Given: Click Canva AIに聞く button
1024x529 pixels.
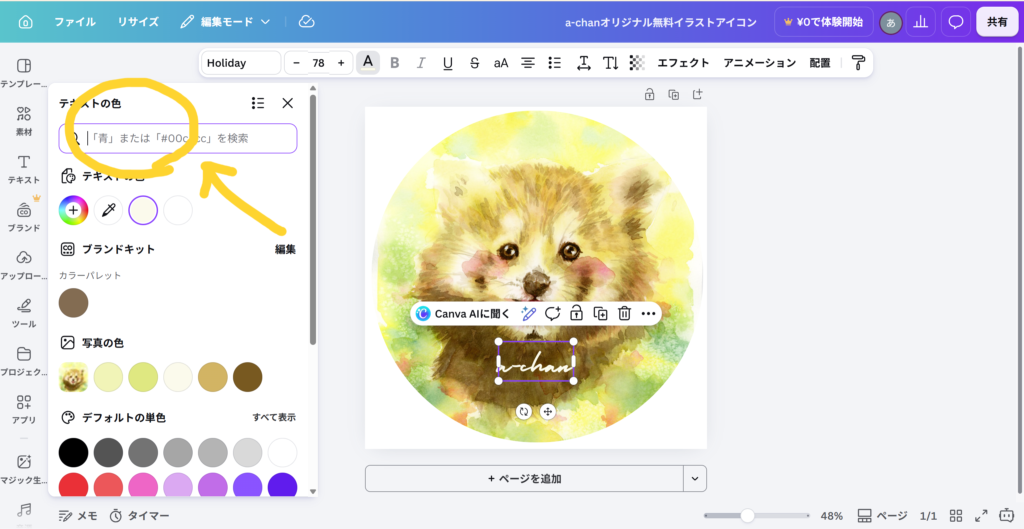Looking at the screenshot, I should pos(463,313).
